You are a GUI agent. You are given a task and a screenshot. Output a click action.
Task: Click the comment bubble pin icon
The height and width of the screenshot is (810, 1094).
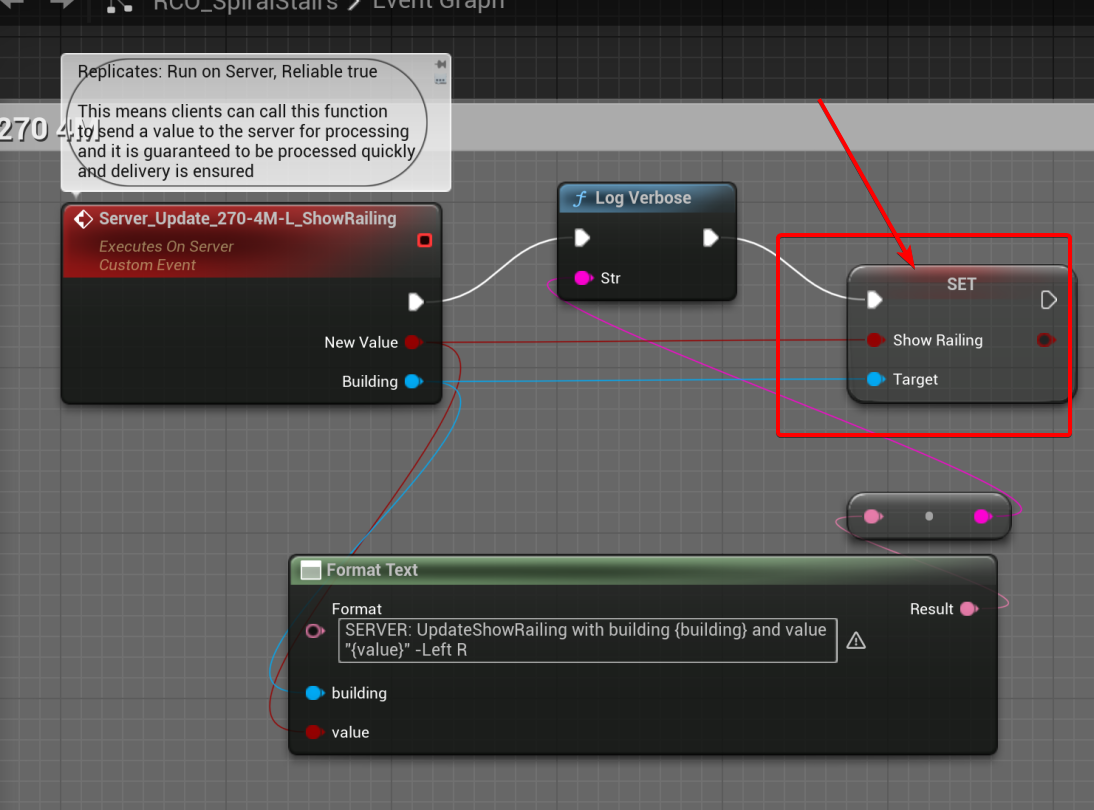point(440,64)
